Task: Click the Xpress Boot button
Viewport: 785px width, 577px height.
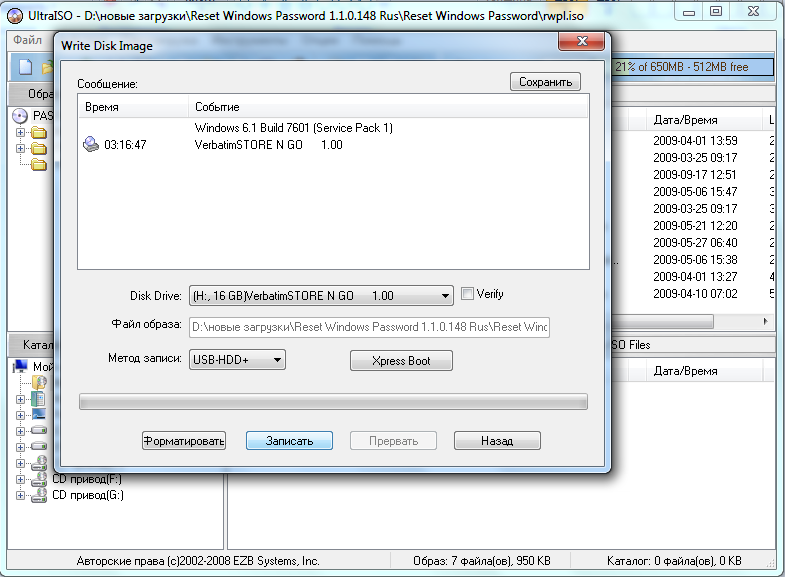Action: point(401,361)
